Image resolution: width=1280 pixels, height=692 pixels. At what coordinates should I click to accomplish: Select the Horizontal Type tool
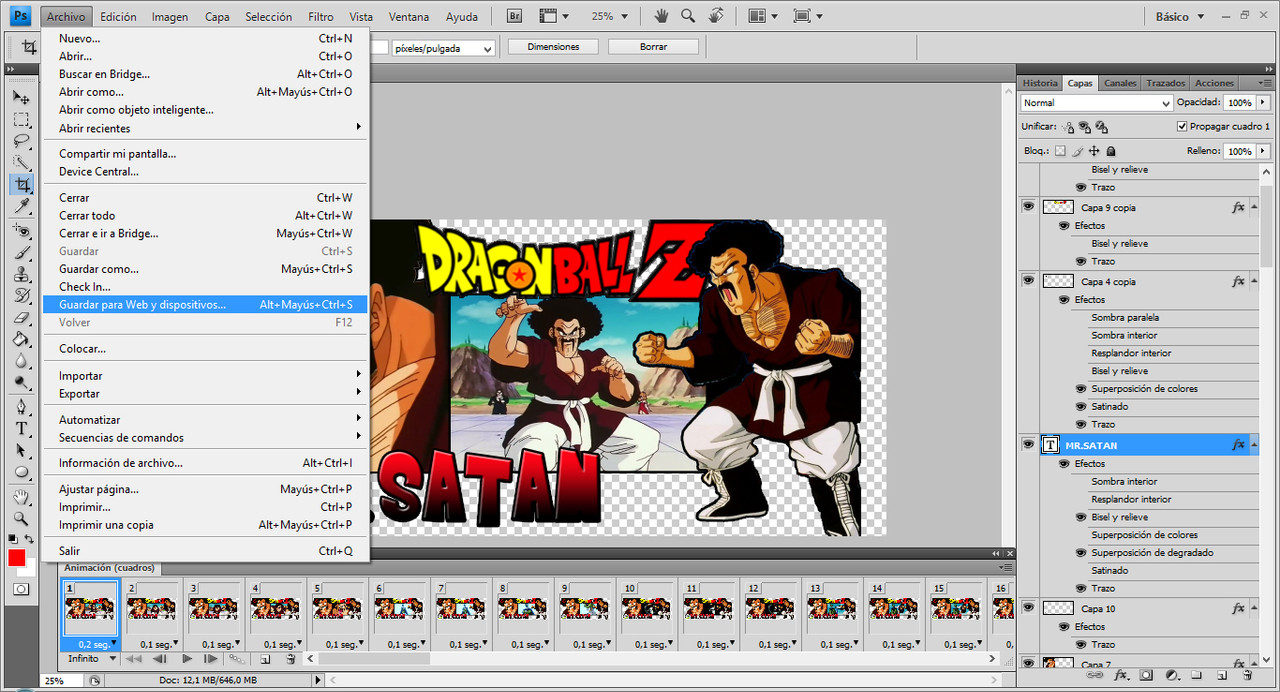coord(21,428)
